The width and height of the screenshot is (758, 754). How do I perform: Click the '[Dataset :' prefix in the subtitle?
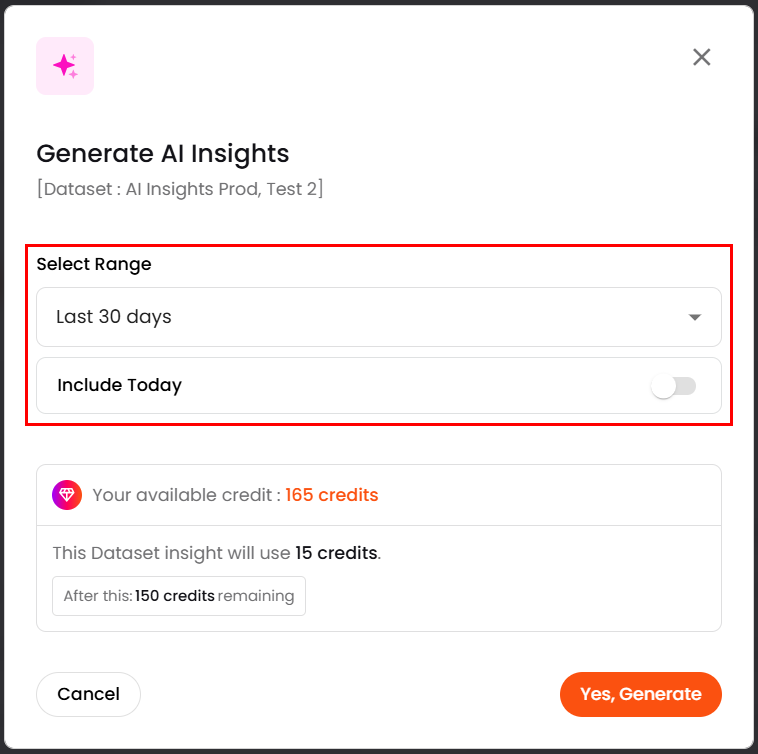[x=78, y=188]
